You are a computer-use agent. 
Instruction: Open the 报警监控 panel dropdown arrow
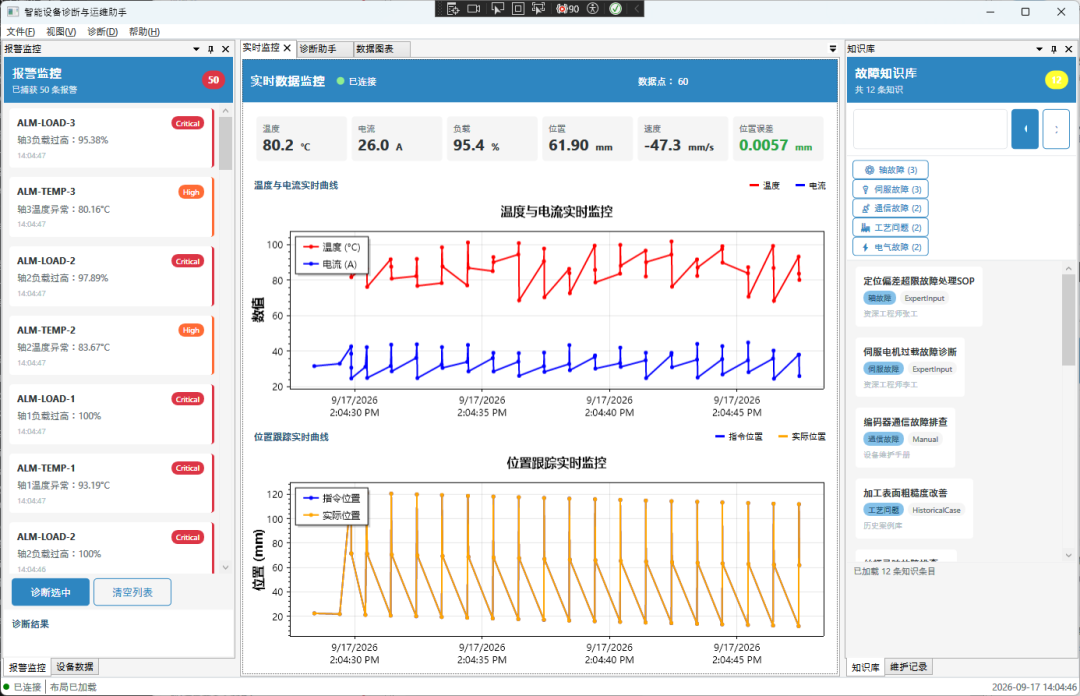(x=196, y=49)
